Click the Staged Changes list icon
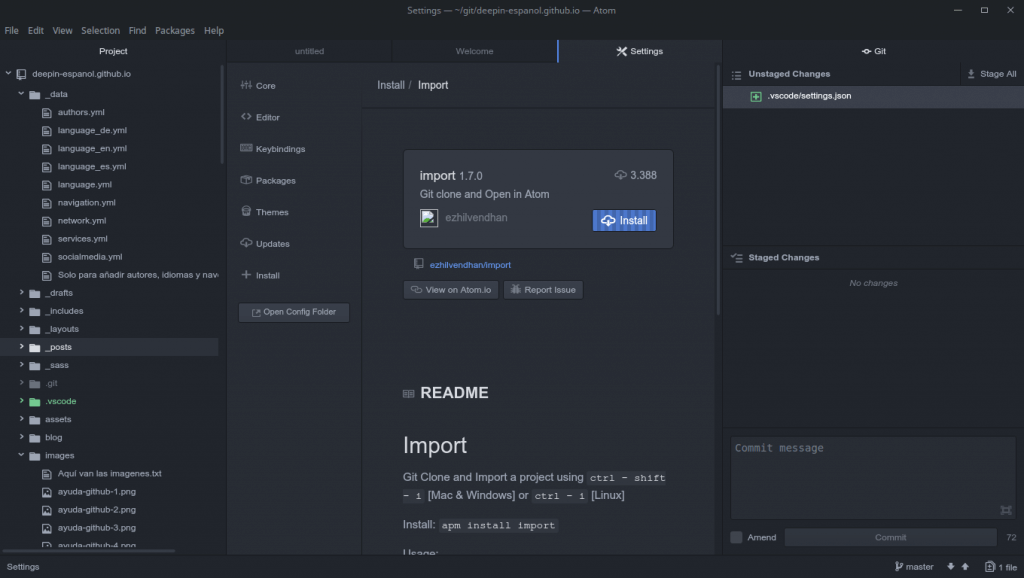This screenshot has height=578, width=1024. point(737,258)
